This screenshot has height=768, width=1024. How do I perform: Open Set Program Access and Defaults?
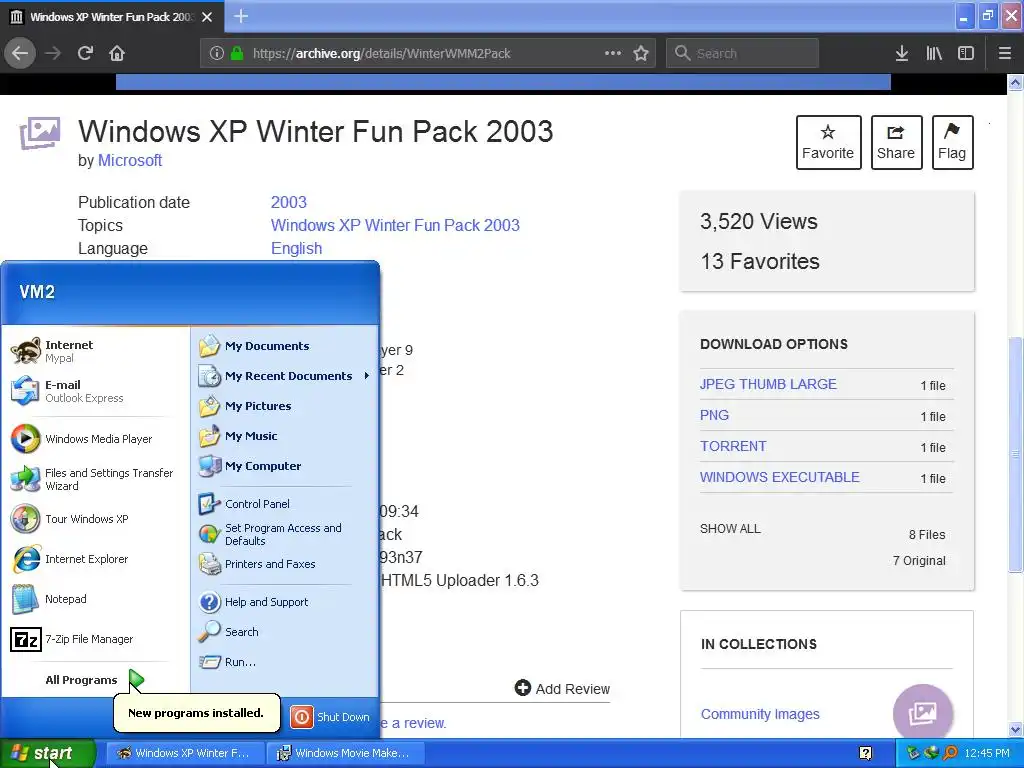click(284, 534)
